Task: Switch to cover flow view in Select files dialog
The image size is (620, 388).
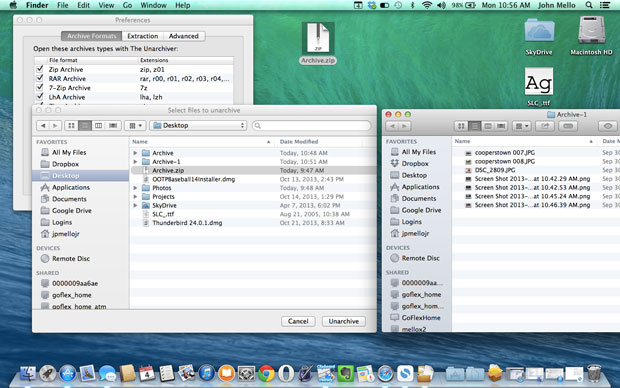Action: (113, 125)
